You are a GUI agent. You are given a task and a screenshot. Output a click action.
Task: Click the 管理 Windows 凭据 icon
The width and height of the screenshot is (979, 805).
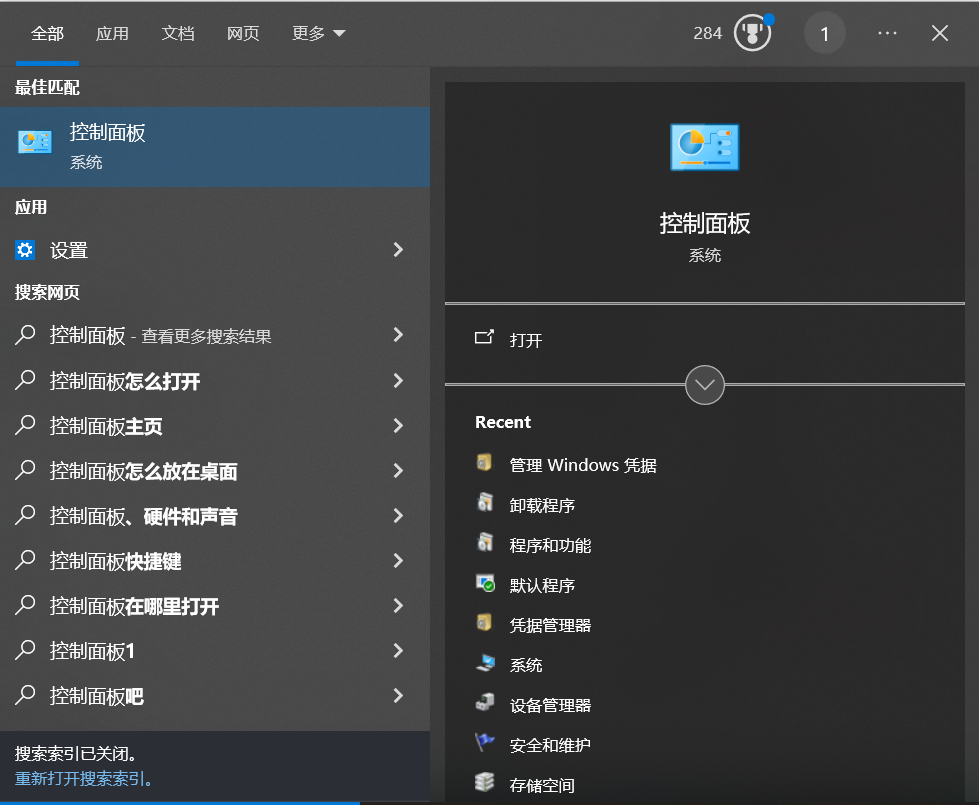(x=485, y=463)
